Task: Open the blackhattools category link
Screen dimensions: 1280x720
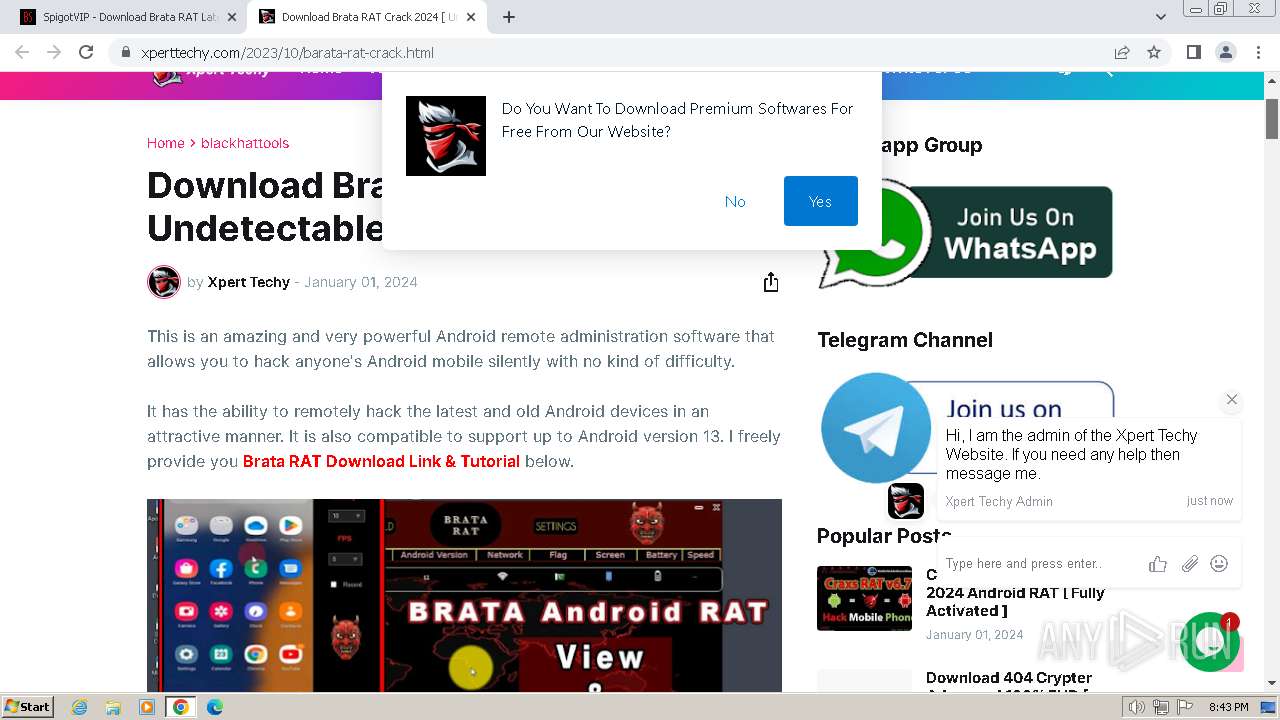Action: tap(245, 143)
